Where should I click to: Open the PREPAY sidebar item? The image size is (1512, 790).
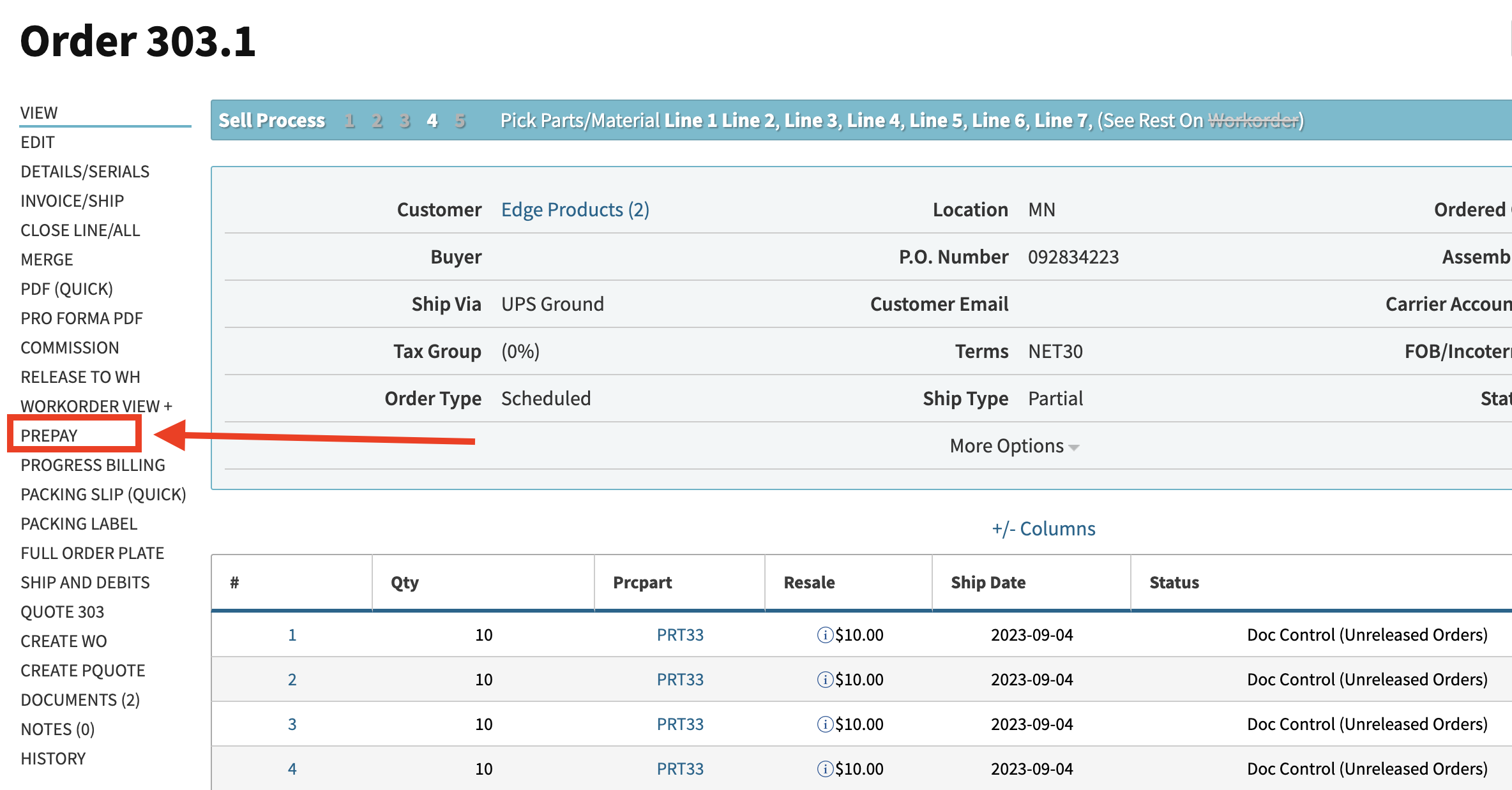49,436
